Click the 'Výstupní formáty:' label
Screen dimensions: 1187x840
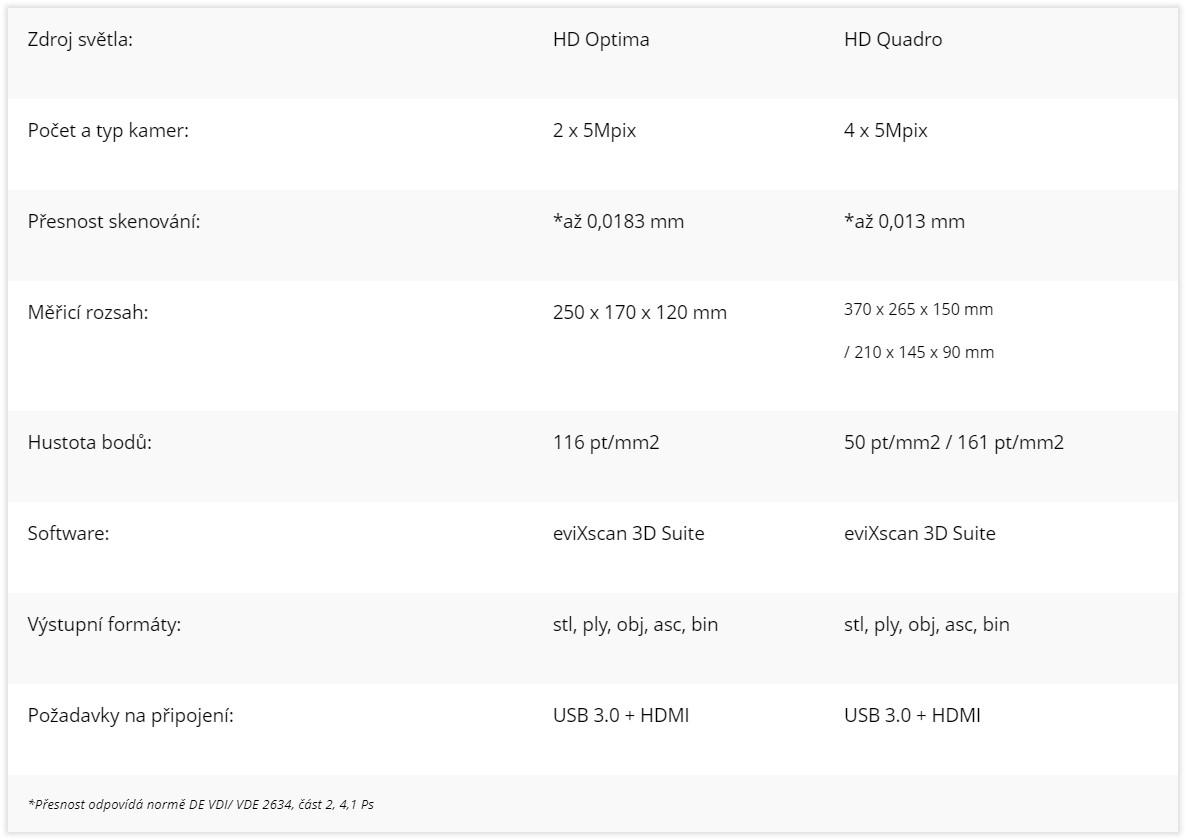coord(104,625)
